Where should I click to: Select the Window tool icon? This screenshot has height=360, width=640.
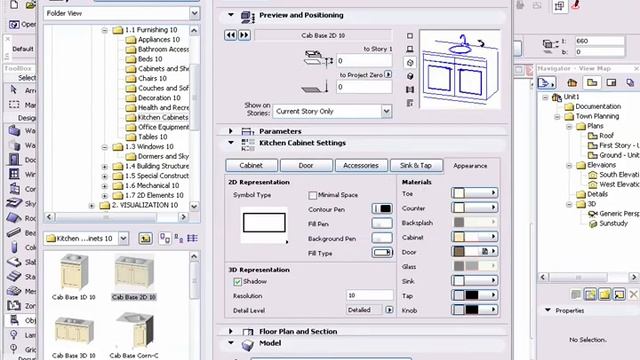(14, 174)
